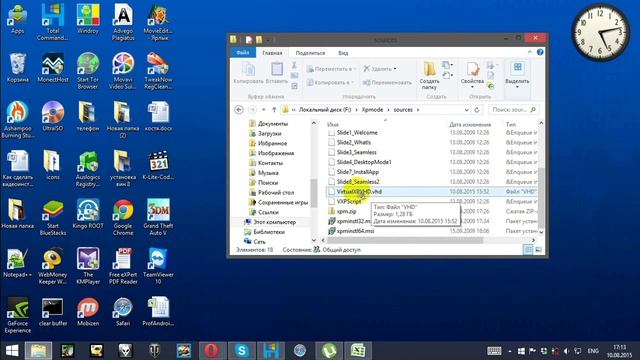Click the Переименовать ribbon button
Image resolution: width=640 pixels, height=360 pixels.
pos(387,82)
